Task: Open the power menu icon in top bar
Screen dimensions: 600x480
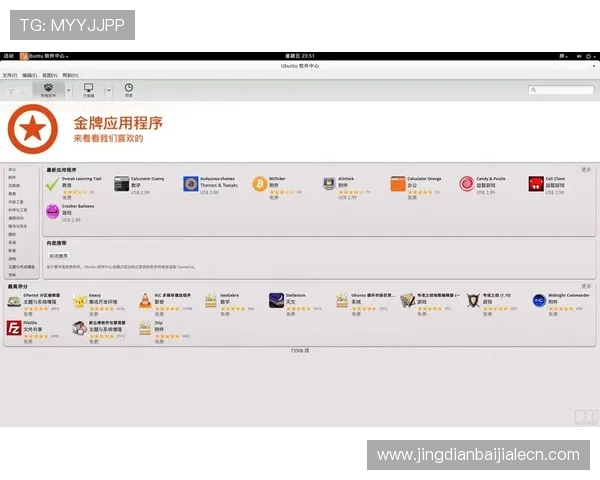Action: [589, 56]
